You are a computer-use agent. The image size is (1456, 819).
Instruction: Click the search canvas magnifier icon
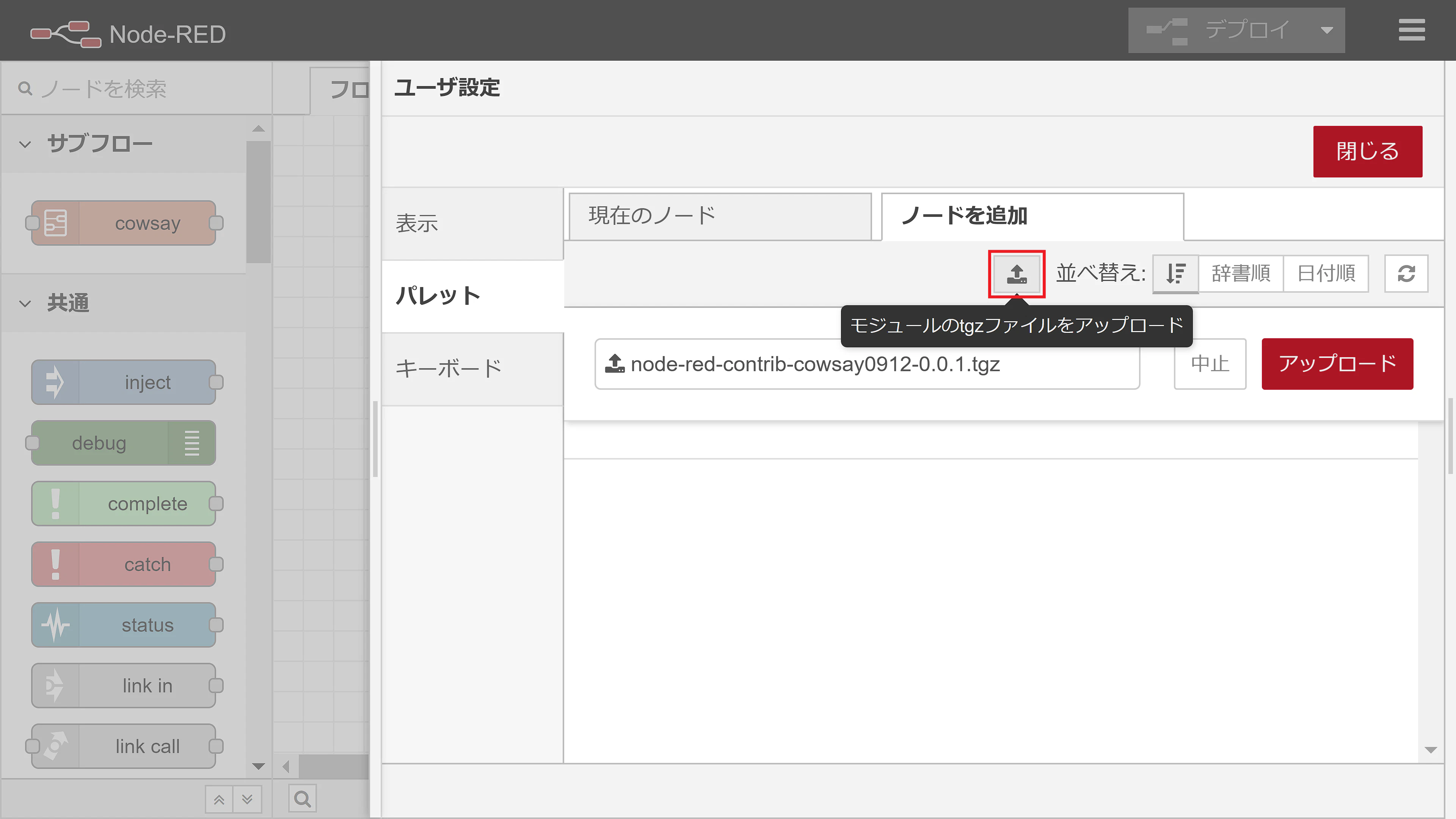click(x=303, y=799)
